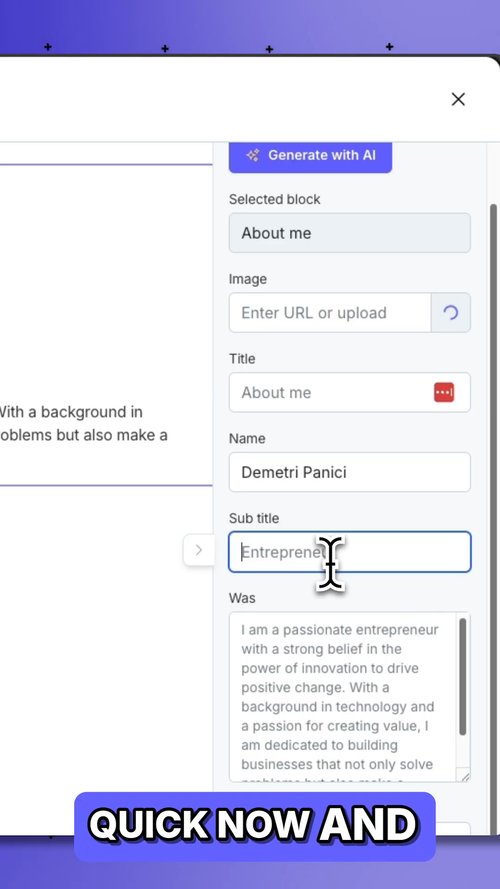Click the upload spinner icon beside Image field
Screen dimensions: 500x889
pyautogui.click(x=451, y=313)
